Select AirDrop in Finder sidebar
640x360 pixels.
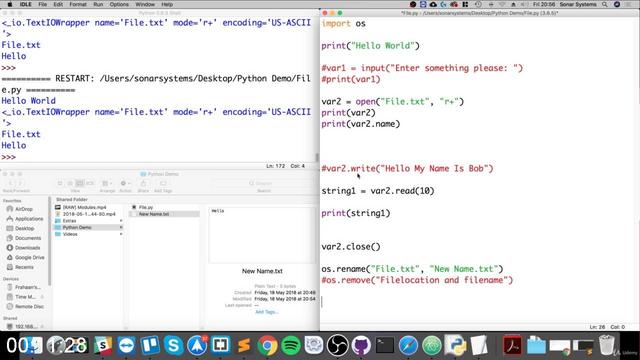(x=24, y=209)
